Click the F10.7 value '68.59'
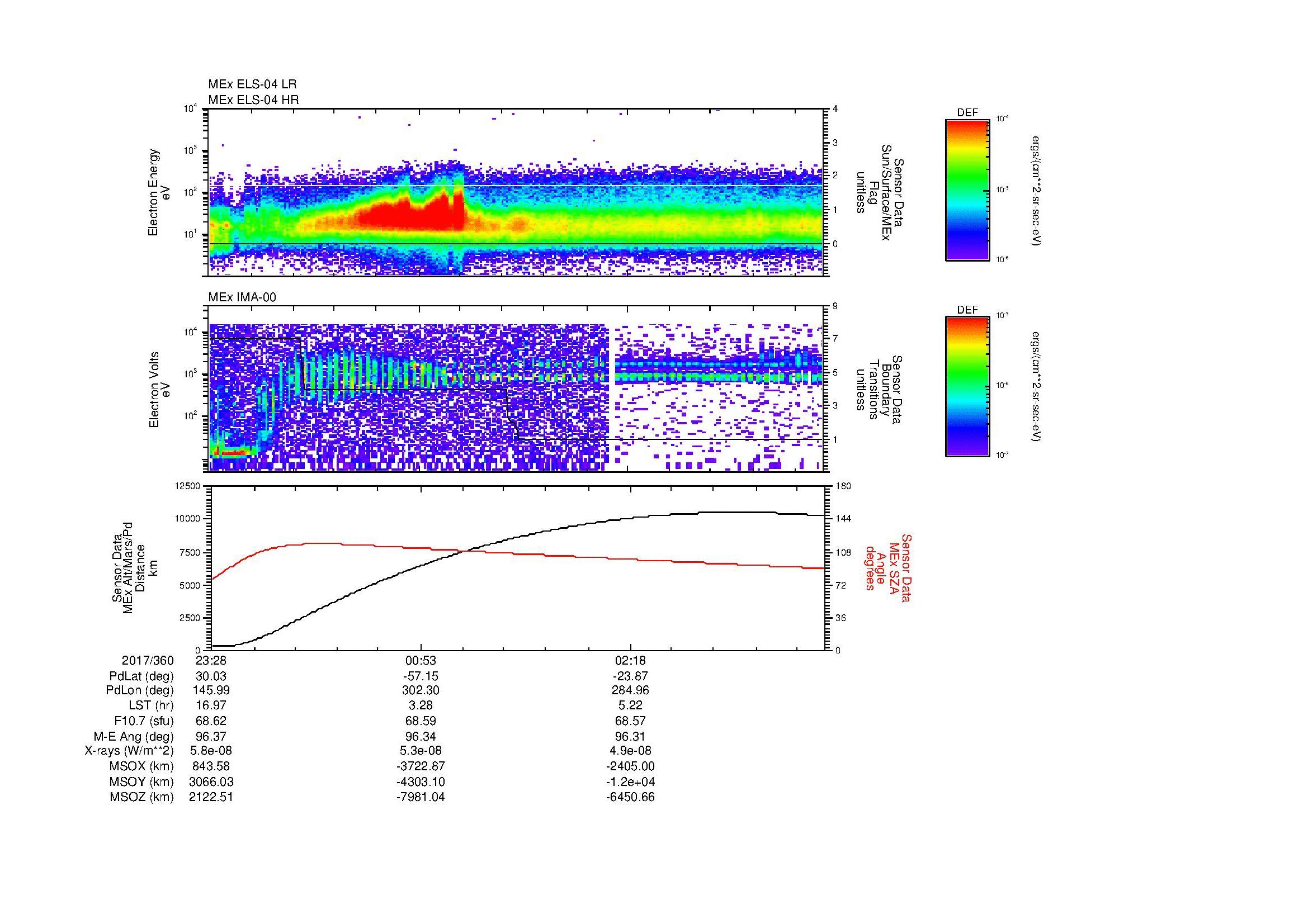Viewport: 1308px width, 924px height. (x=421, y=721)
